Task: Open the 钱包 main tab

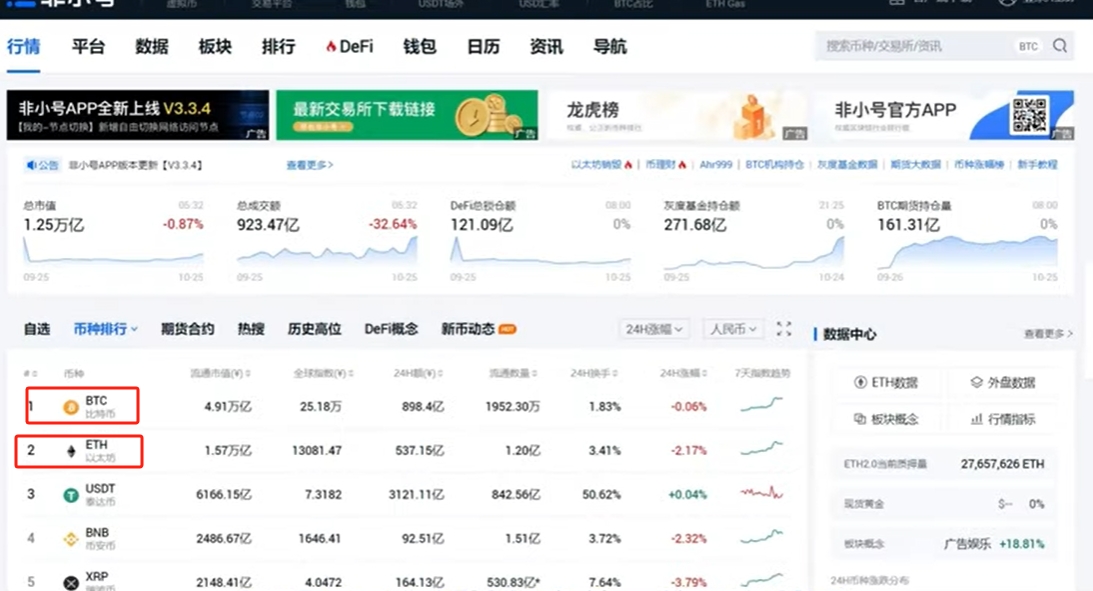Action: pyautogui.click(x=419, y=47)
